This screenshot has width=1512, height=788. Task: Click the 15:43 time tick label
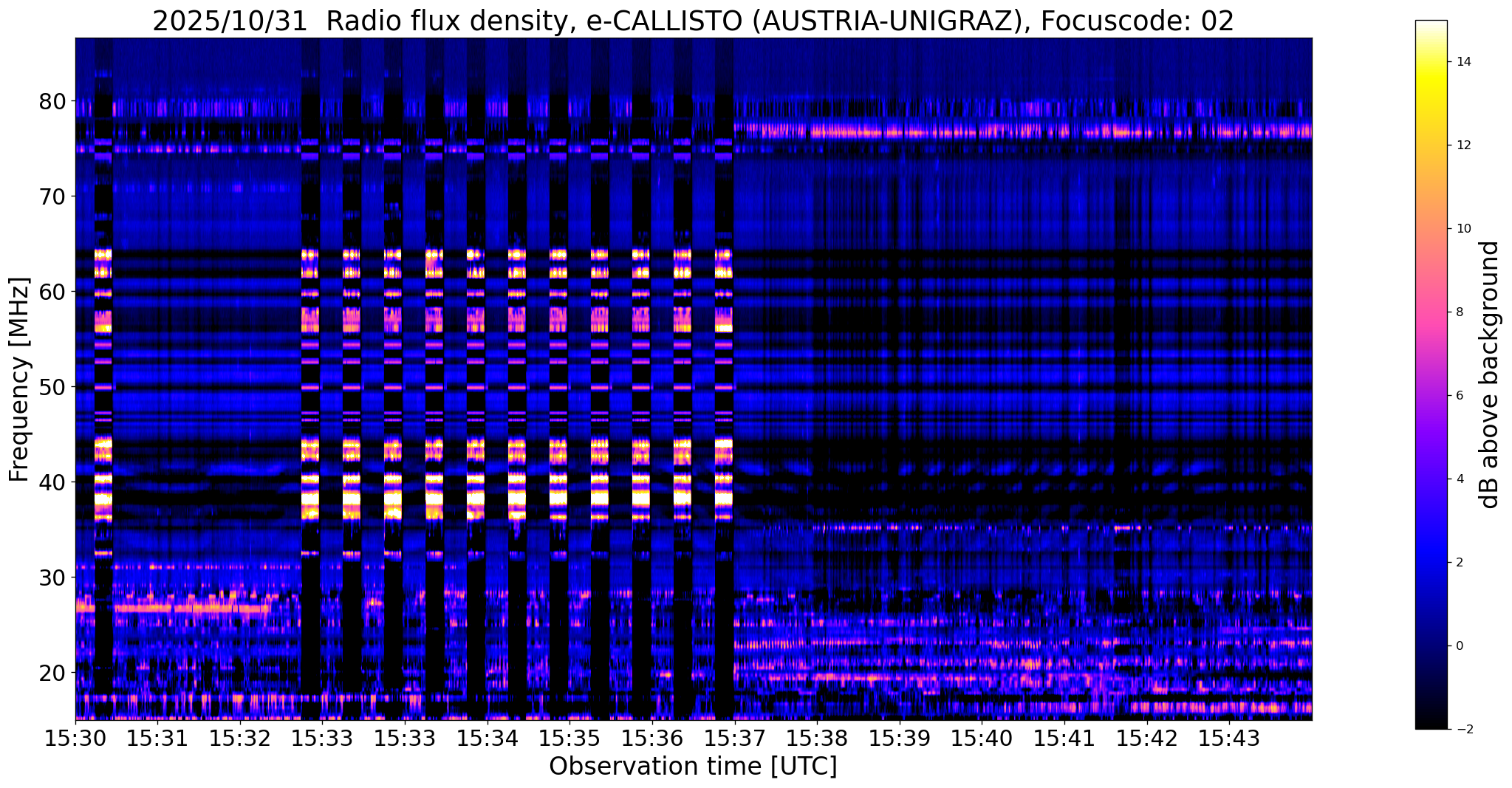click(1229, 738)
